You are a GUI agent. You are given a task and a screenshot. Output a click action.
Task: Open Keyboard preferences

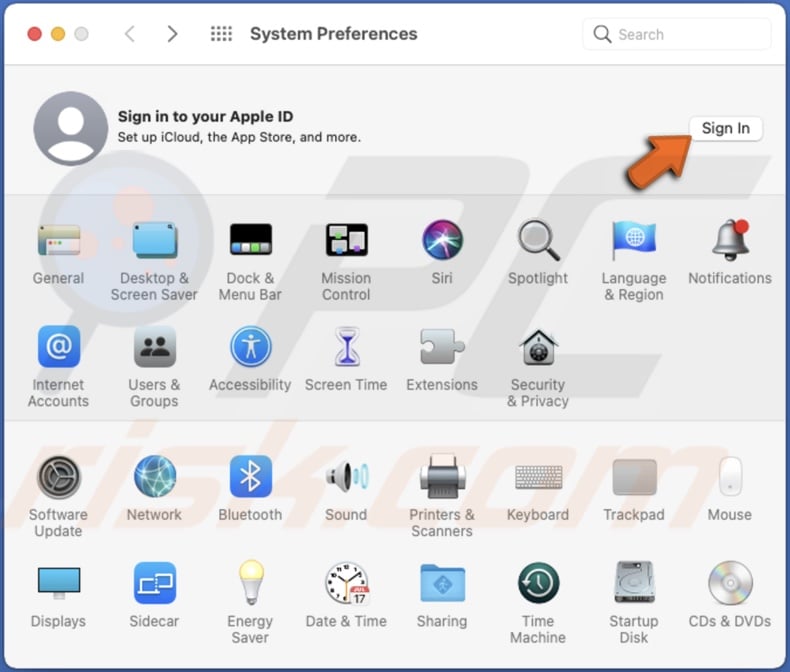click(x=538, y=477)
